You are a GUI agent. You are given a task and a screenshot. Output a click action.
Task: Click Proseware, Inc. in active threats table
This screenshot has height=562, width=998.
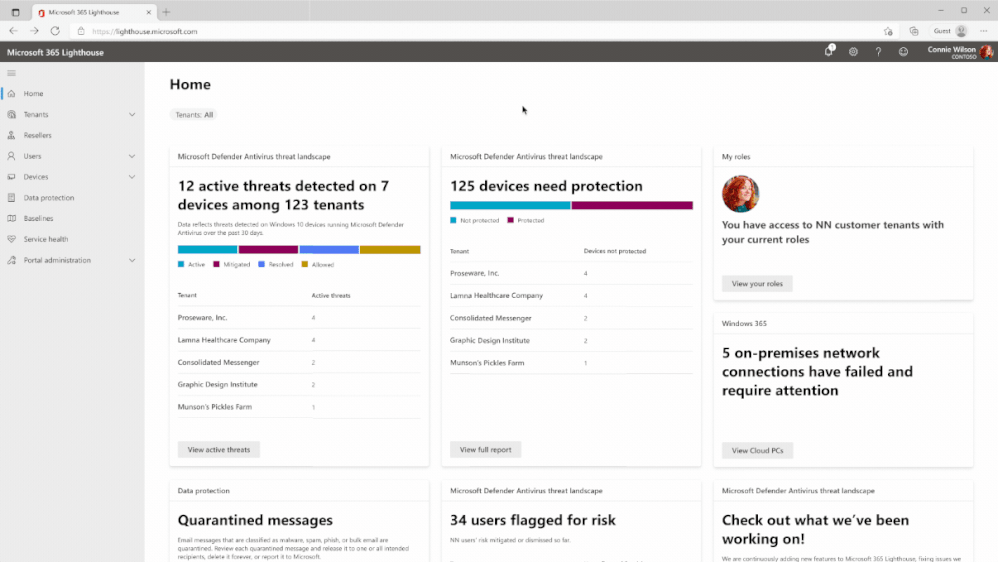pyautogui.click(x=202, y=317)
